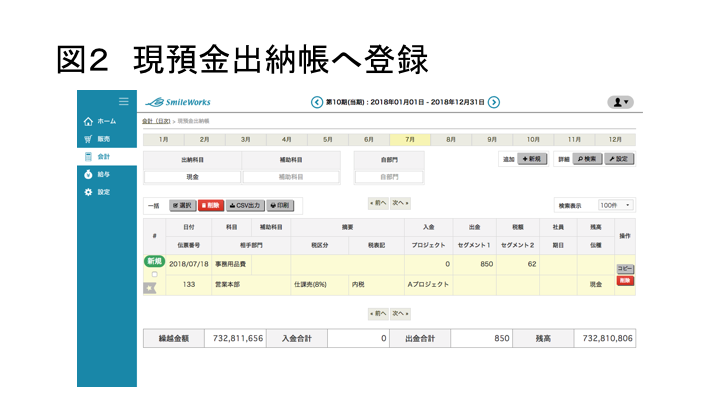The height and width of the screenshot is (405, 720).
Task: Select the 9月 tab
Action: coord(492,140)
